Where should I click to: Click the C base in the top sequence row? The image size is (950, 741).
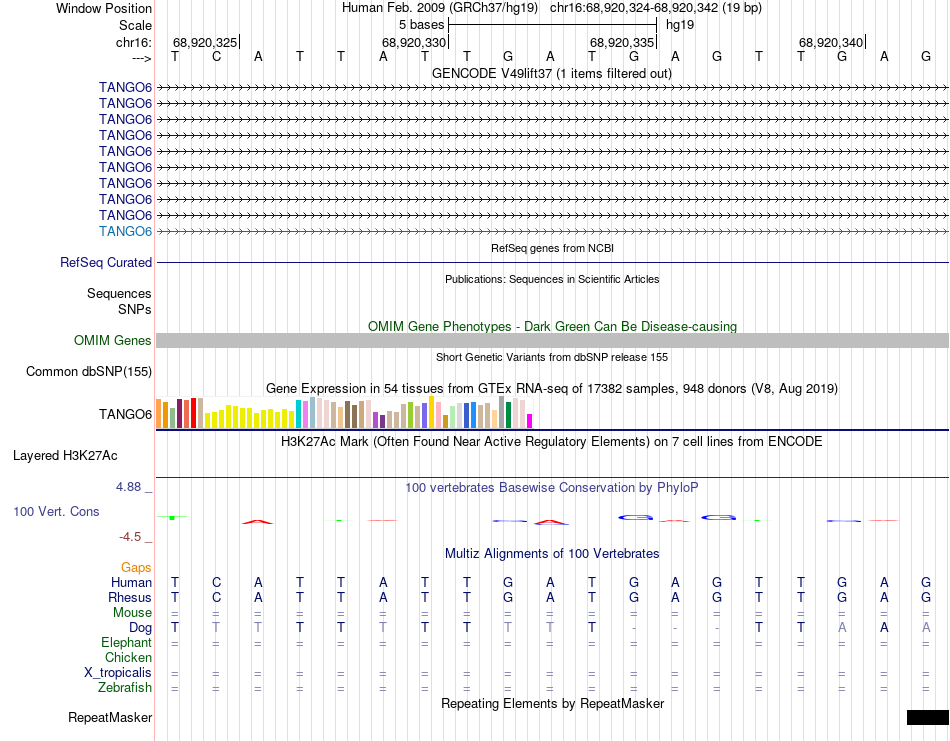216,56
